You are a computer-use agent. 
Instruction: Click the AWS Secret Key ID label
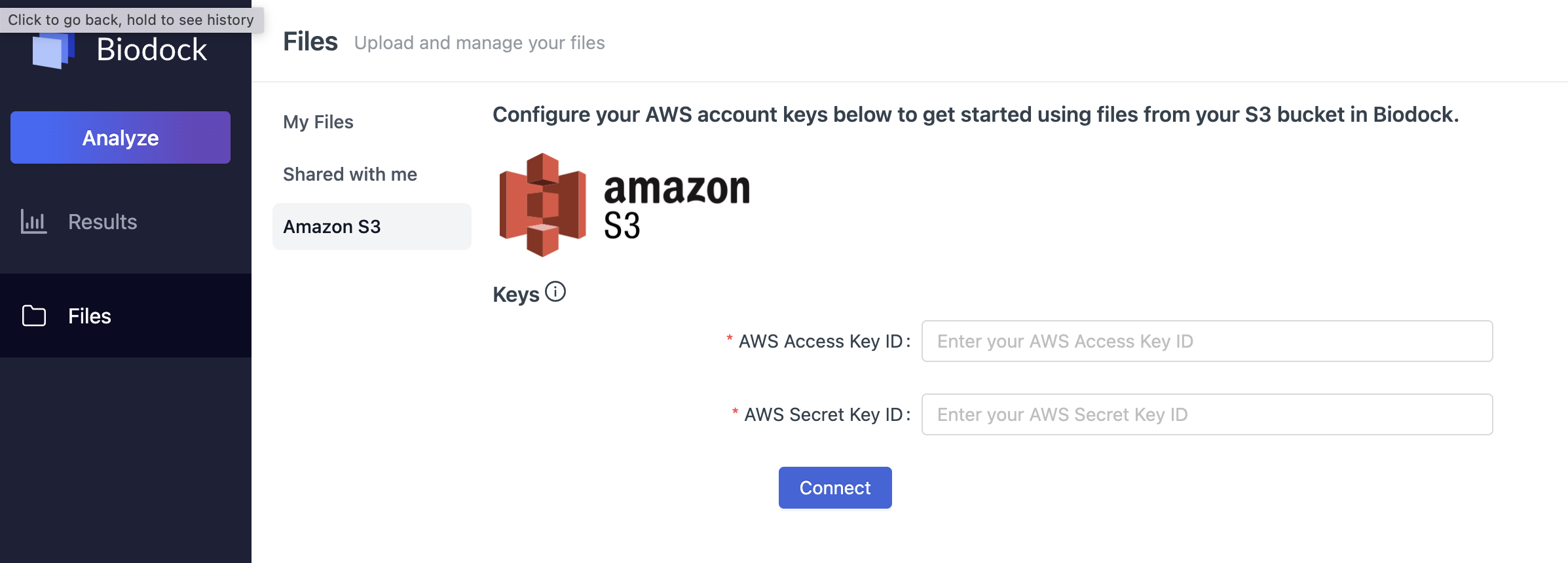click(x=824, y=414)
